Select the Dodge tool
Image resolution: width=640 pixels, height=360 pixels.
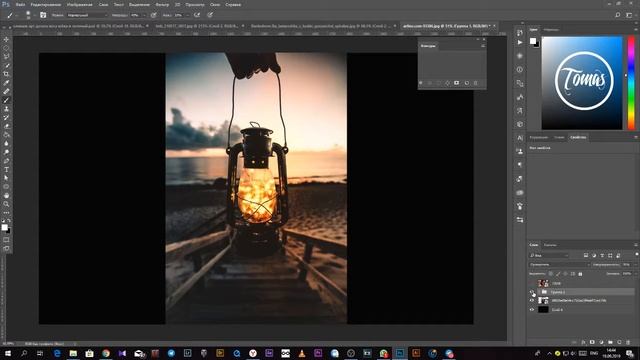click(x=6, y=152)
